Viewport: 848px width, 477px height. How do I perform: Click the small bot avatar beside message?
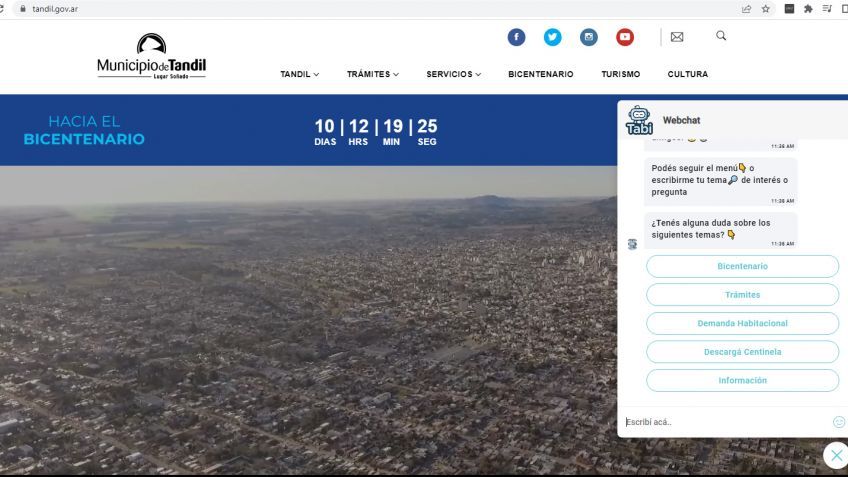point(632,244)
